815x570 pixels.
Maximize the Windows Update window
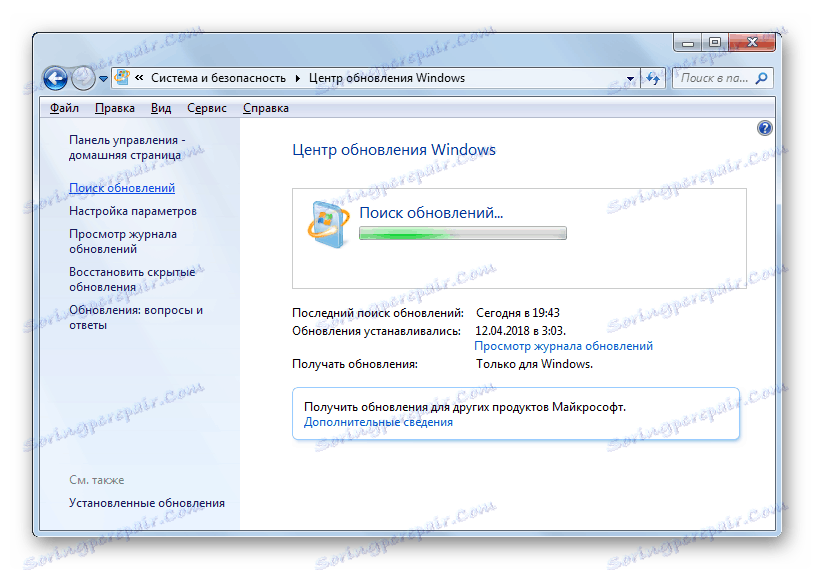point(715,43)
